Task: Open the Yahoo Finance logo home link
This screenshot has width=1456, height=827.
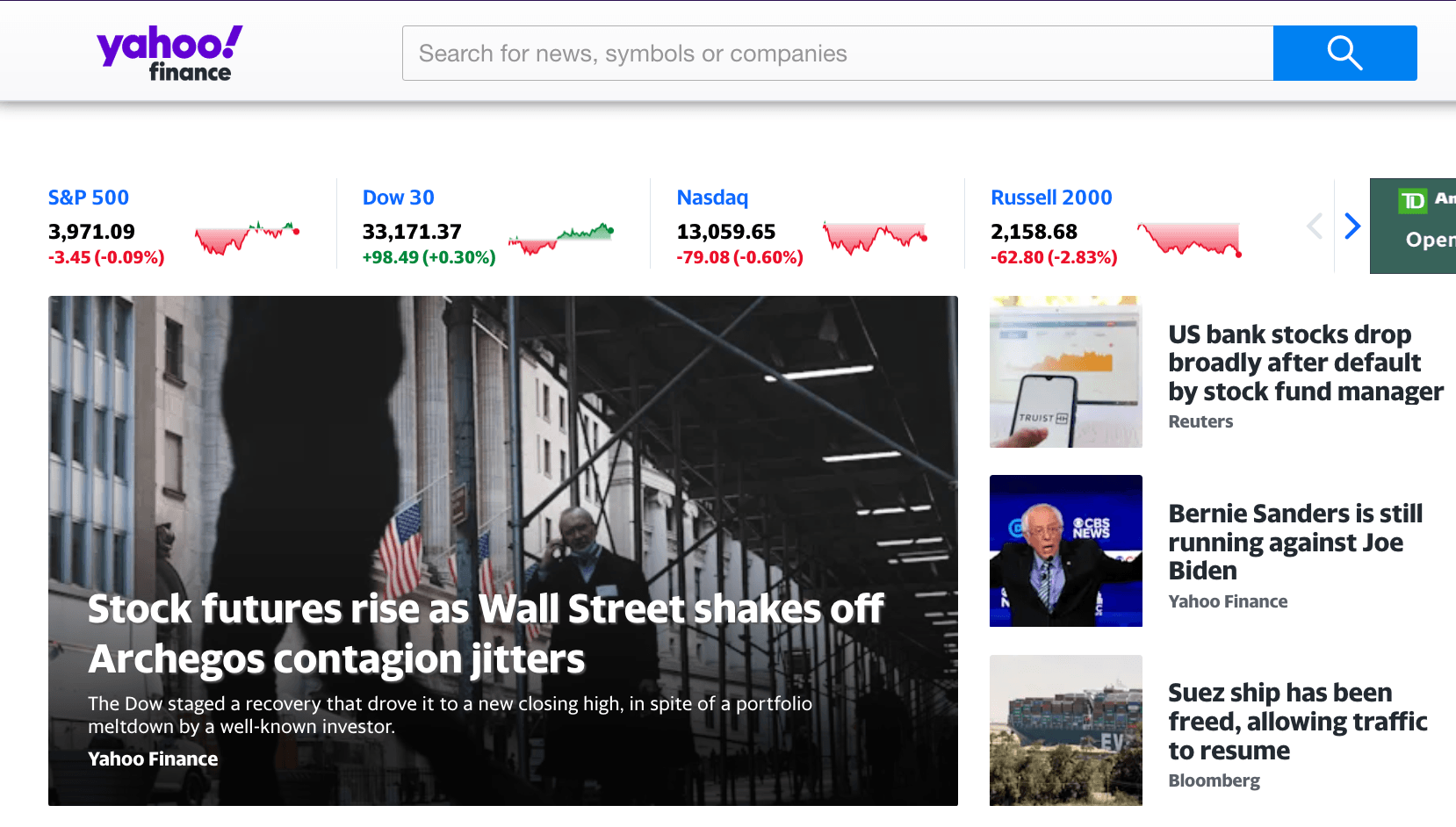Action: point(169,54)
